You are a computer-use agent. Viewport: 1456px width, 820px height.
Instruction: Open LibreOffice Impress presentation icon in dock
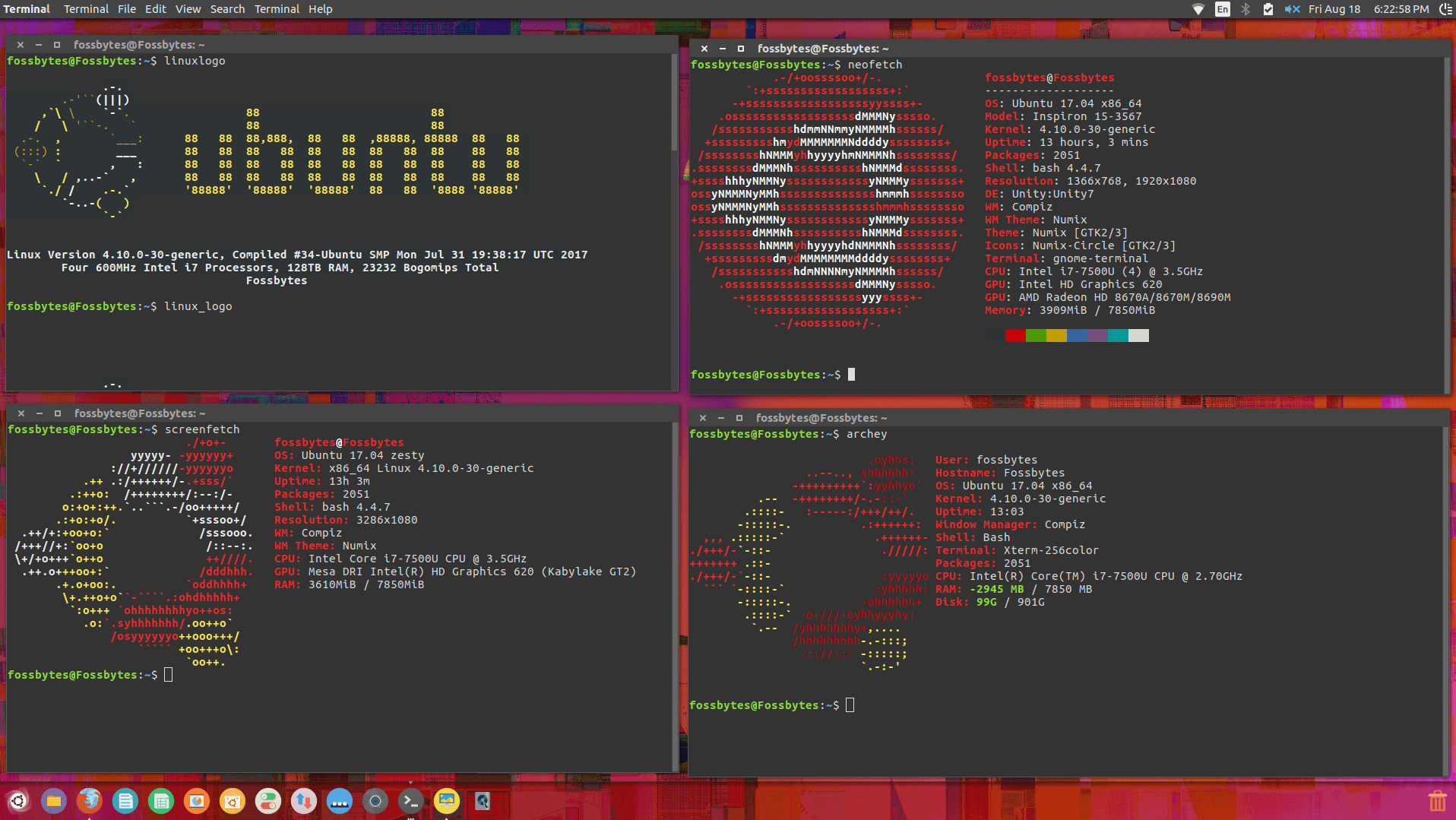[197, 801]
